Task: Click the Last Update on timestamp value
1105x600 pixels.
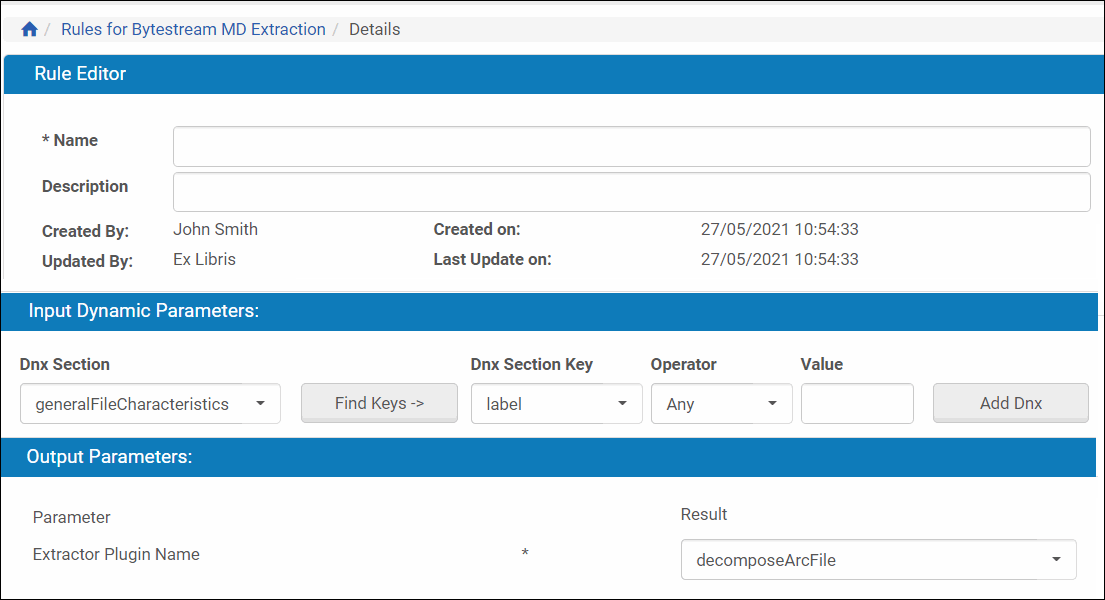Action: tap(779, 260)
